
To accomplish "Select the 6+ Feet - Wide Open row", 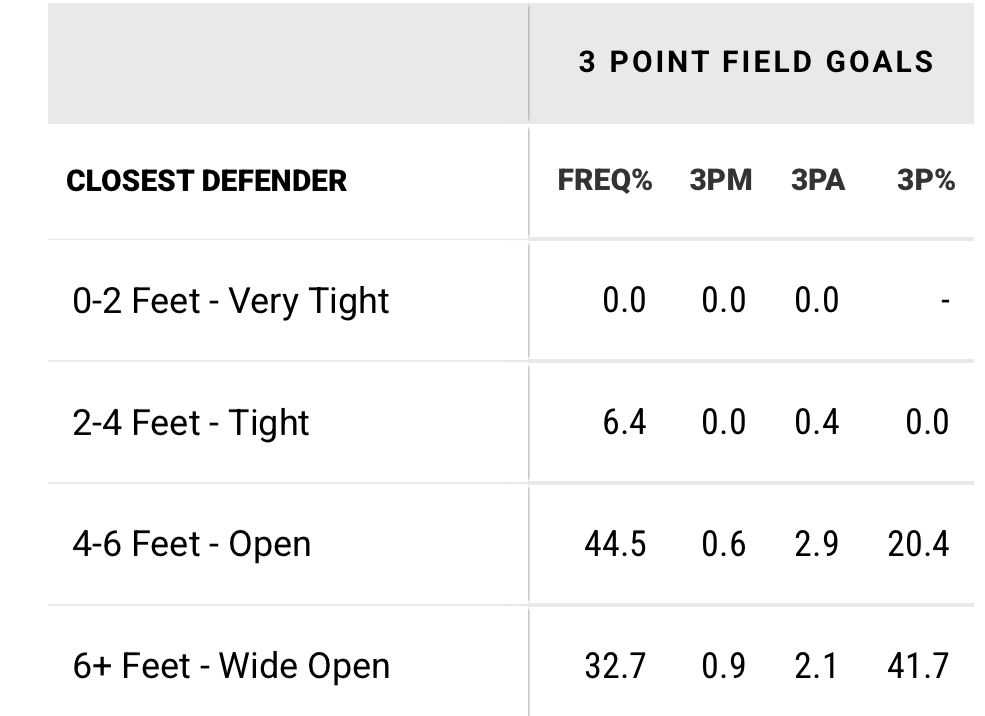I will point(231,666).
